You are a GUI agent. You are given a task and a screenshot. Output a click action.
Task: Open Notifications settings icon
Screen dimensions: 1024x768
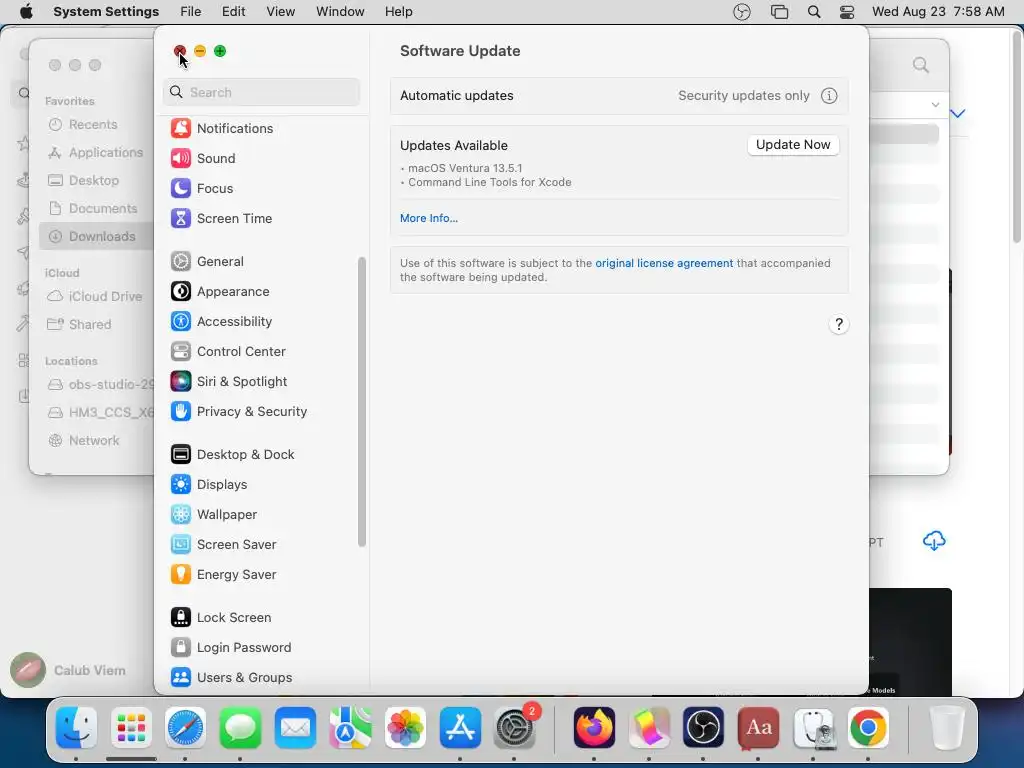[181, 128]
